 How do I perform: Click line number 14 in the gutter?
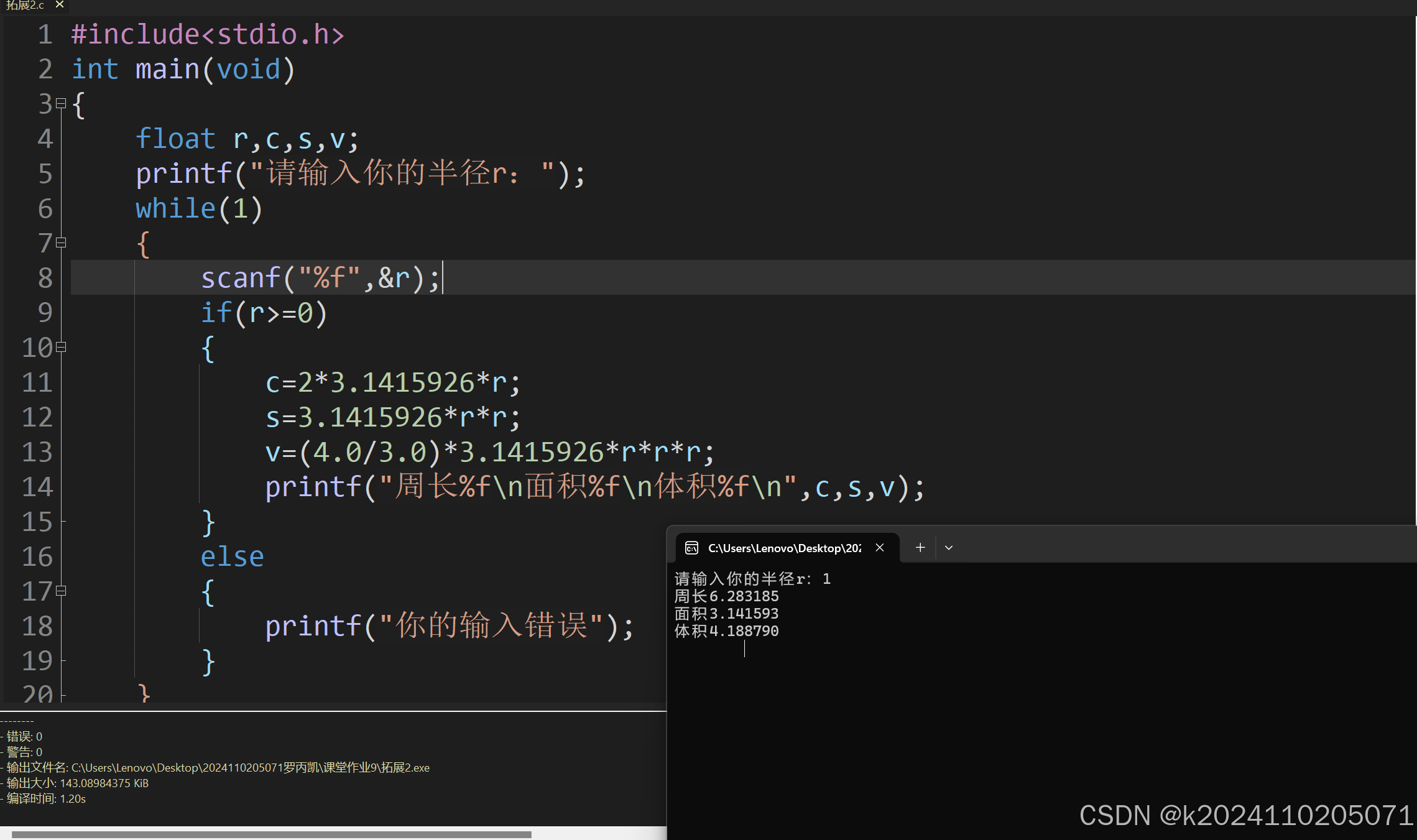pos(37,487)
